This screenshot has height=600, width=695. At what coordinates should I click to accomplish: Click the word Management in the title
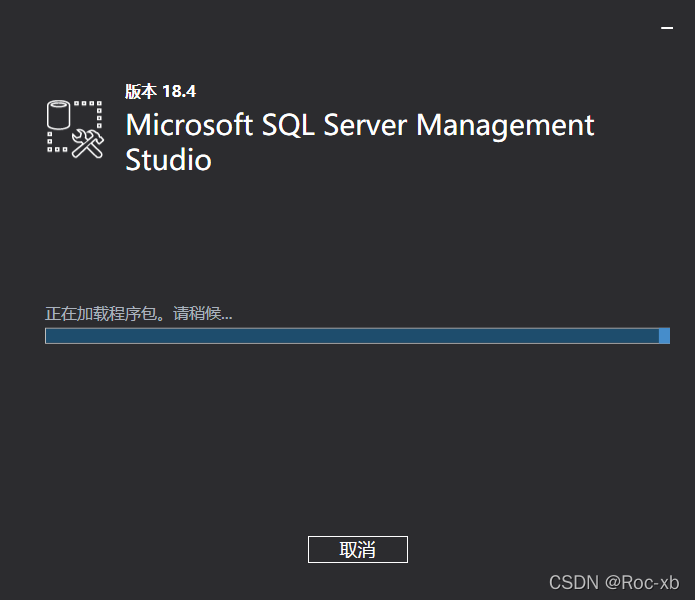click(505, 126)
